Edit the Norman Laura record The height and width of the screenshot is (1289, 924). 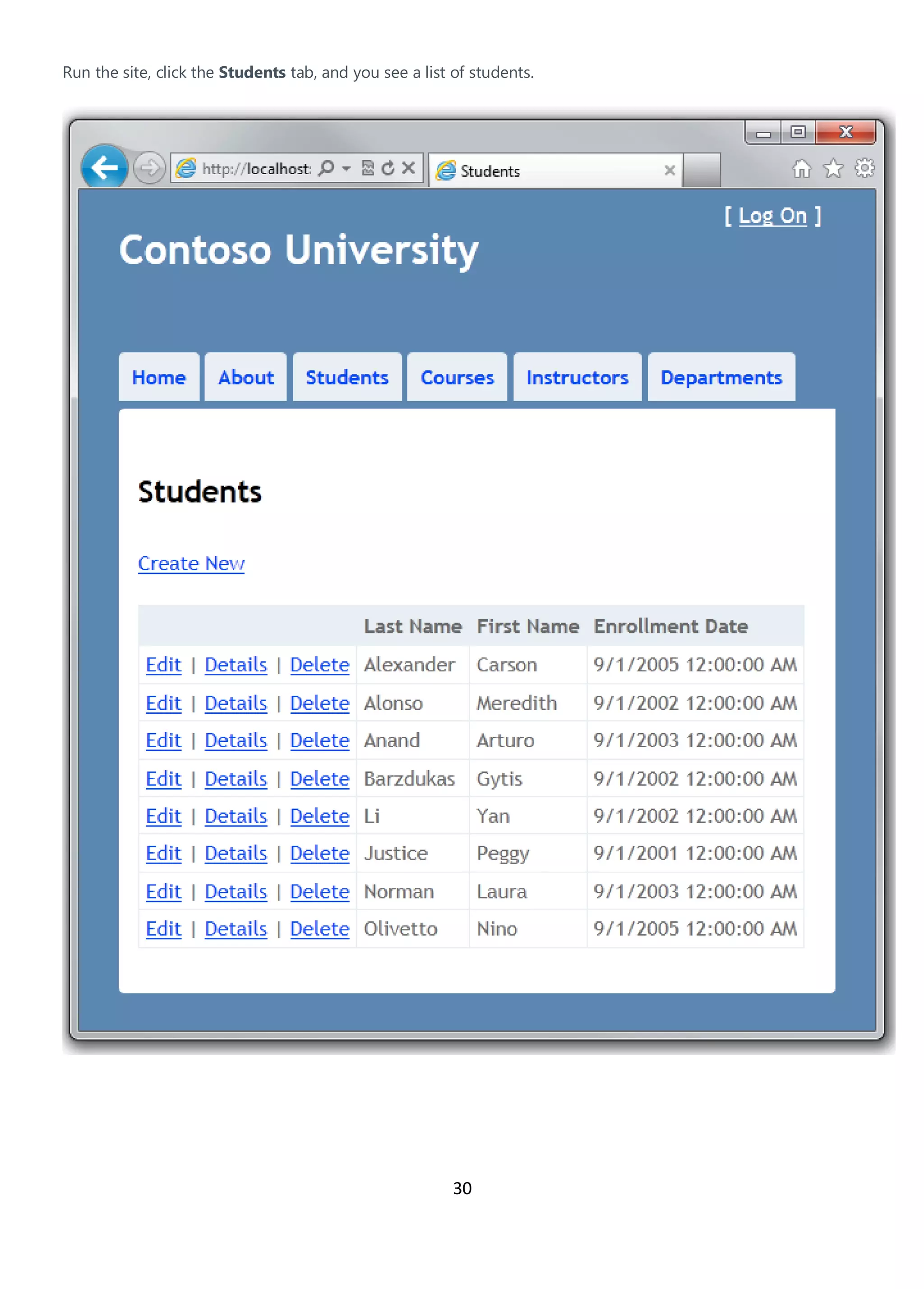[x=164, y=892]
